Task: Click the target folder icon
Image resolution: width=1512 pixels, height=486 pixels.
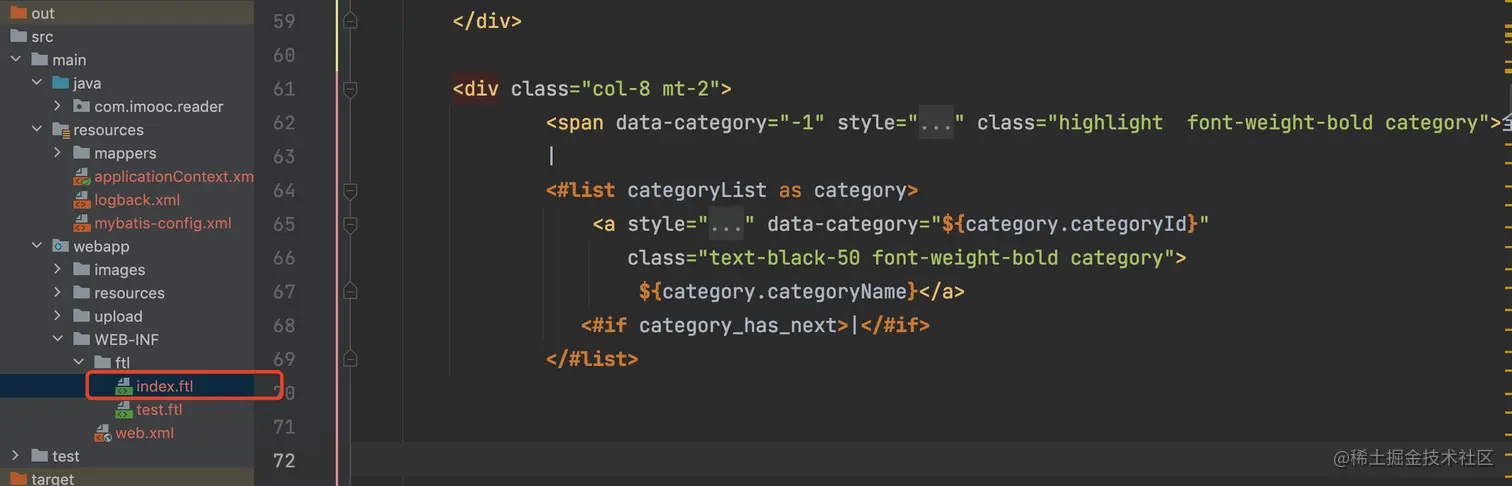Action: (x=19, y=479)
